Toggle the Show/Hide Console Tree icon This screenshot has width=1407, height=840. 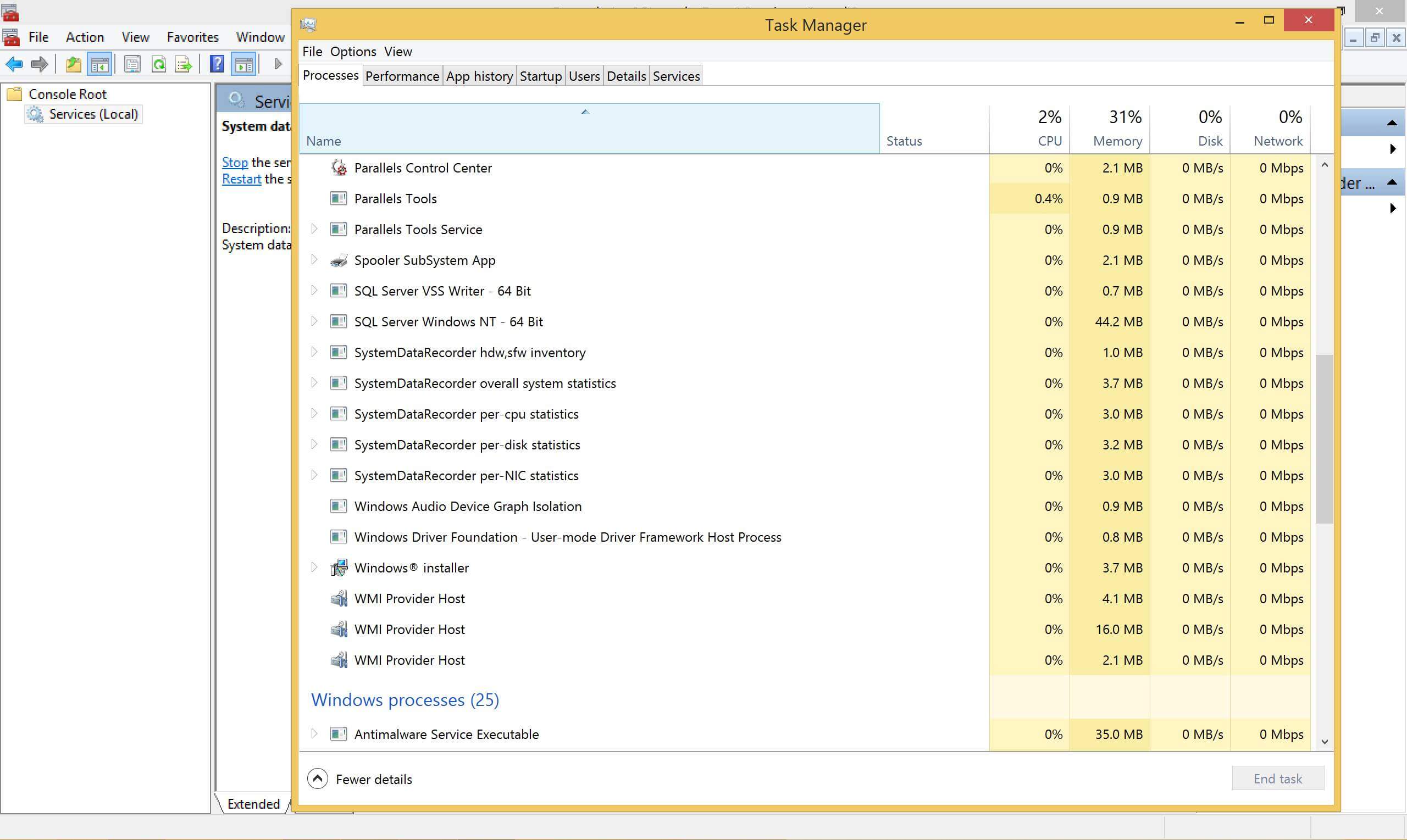click(x=99, y=64)
